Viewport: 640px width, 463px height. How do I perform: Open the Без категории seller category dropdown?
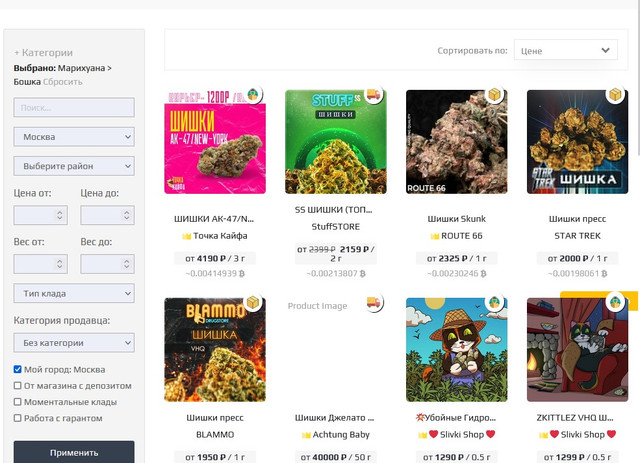[74, 343]
